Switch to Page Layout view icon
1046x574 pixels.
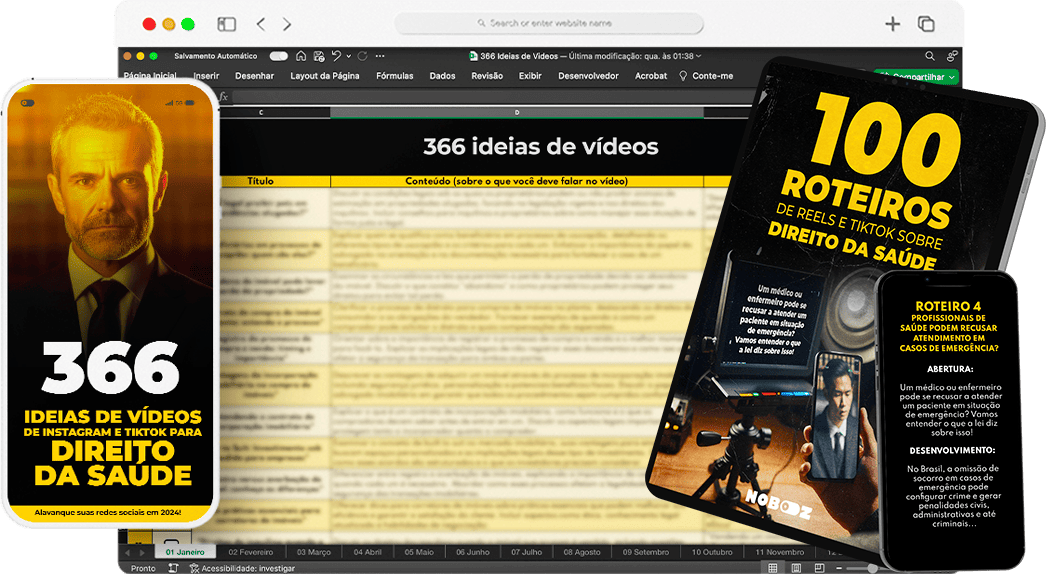click(x=796, y=567)
